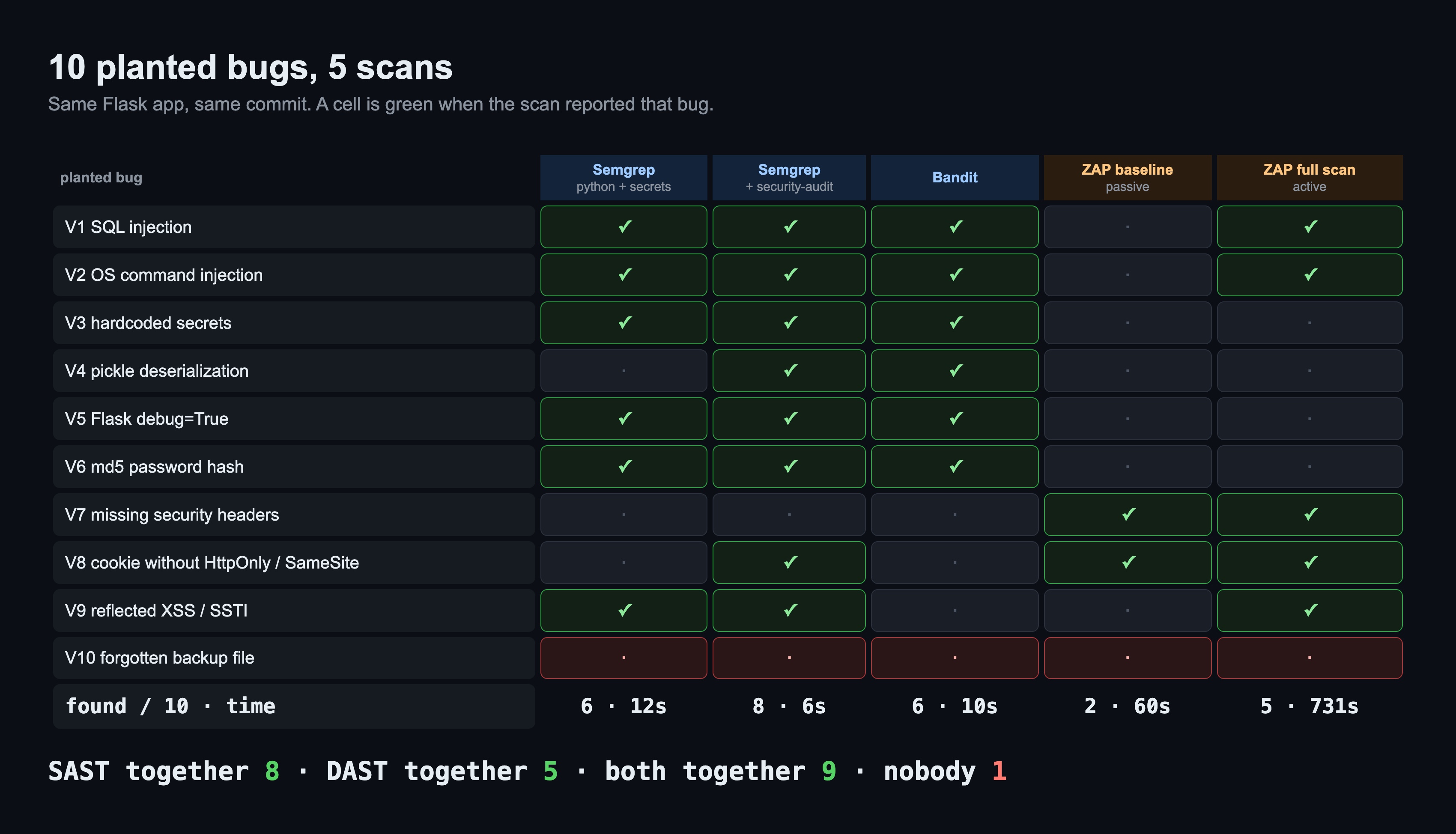Click the V8 cookie checkmark under ZAP full scan
The image size is (1456, 834).
coord(1310,563)
